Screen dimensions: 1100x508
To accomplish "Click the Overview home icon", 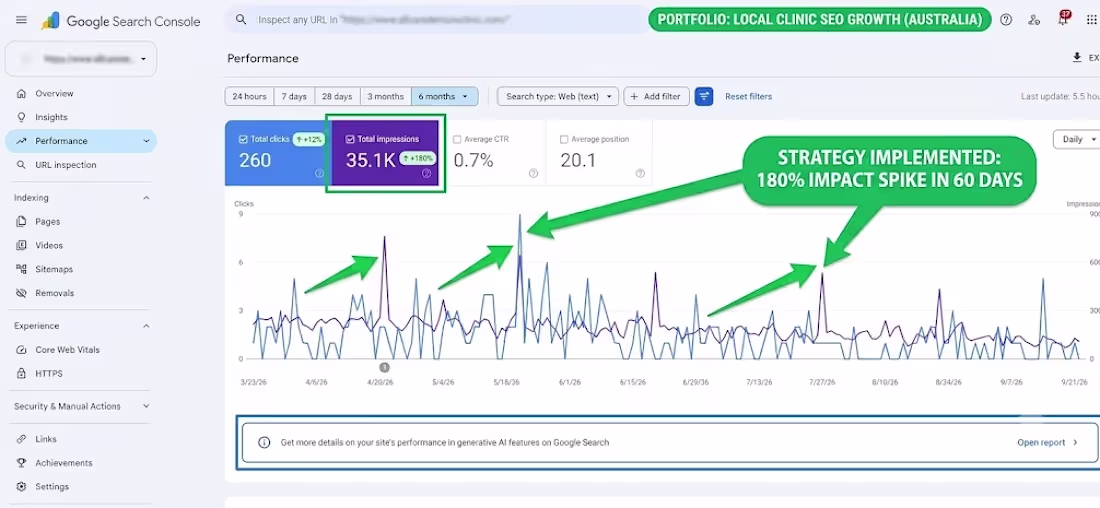I will [x=21, y=93].
